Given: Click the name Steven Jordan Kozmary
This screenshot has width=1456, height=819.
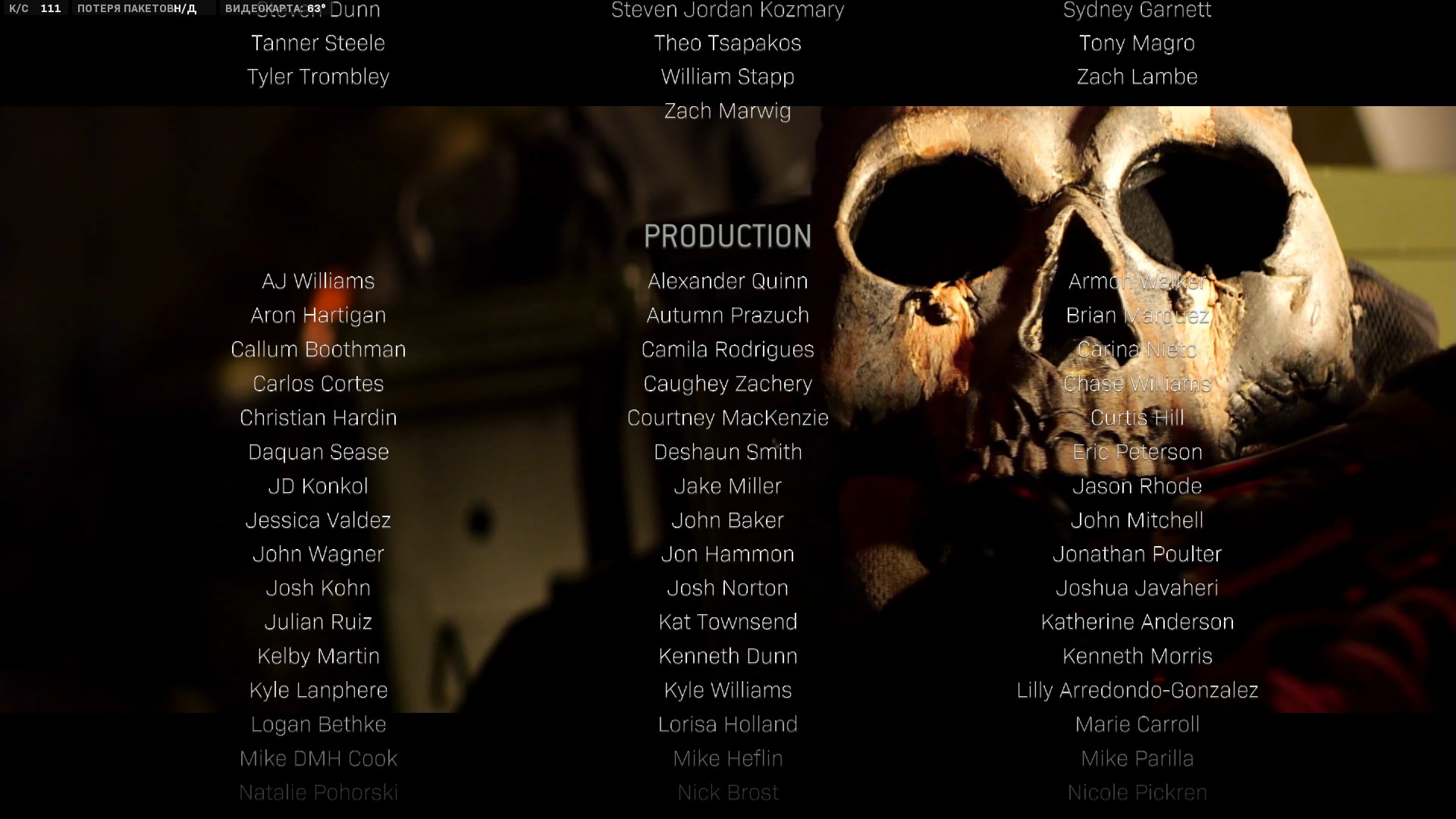Looking at the screenshot, I should tap(727, 11).
